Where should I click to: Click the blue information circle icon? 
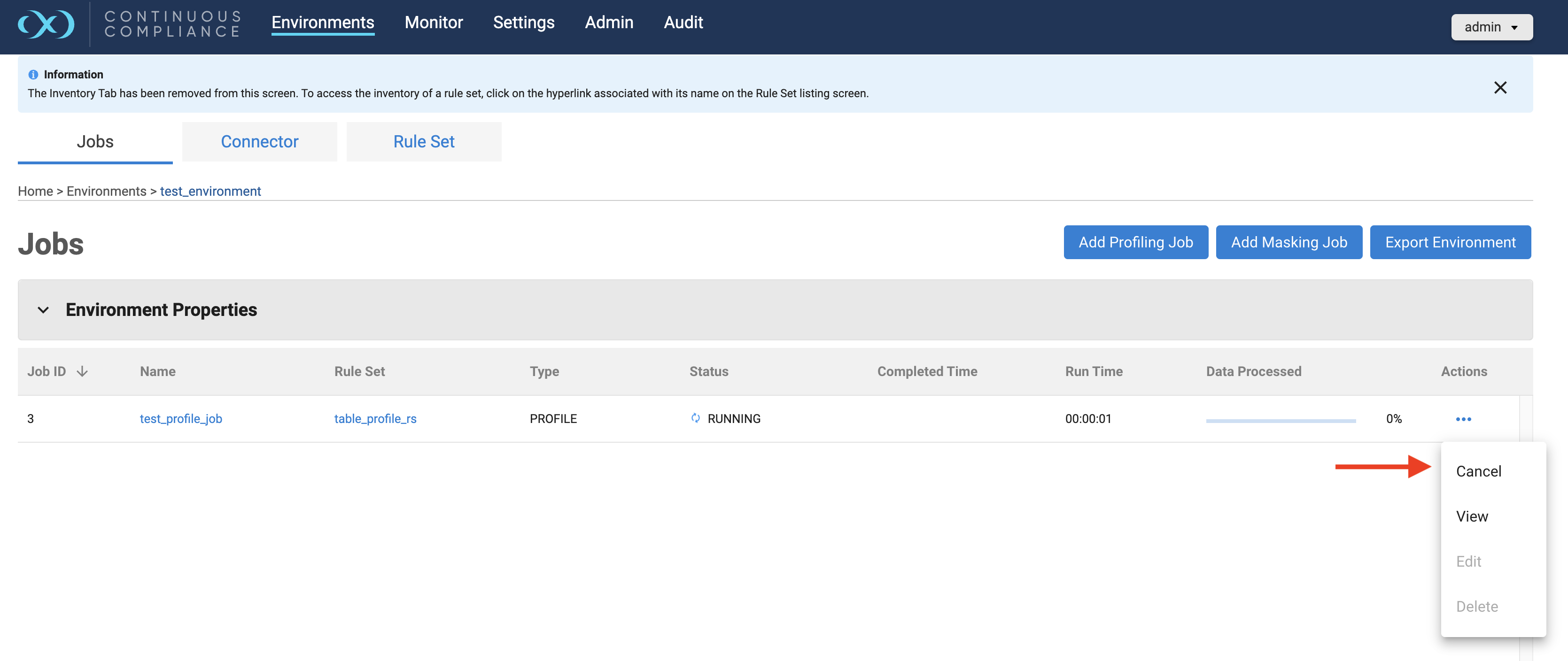[x=33, y=75]
